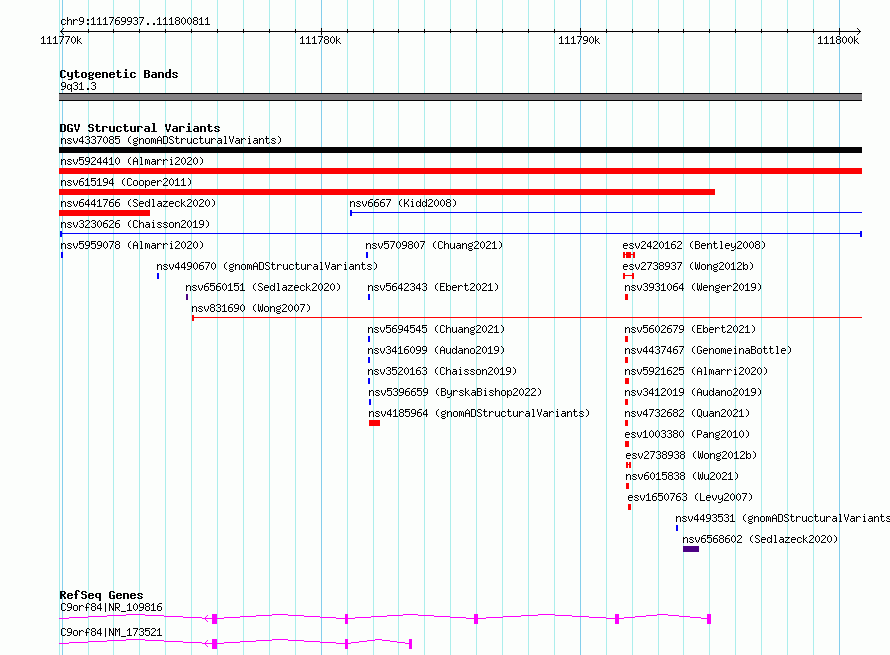Click the 111780k ruler position label
The image size is (890, 655).
(x=320, y=40)
